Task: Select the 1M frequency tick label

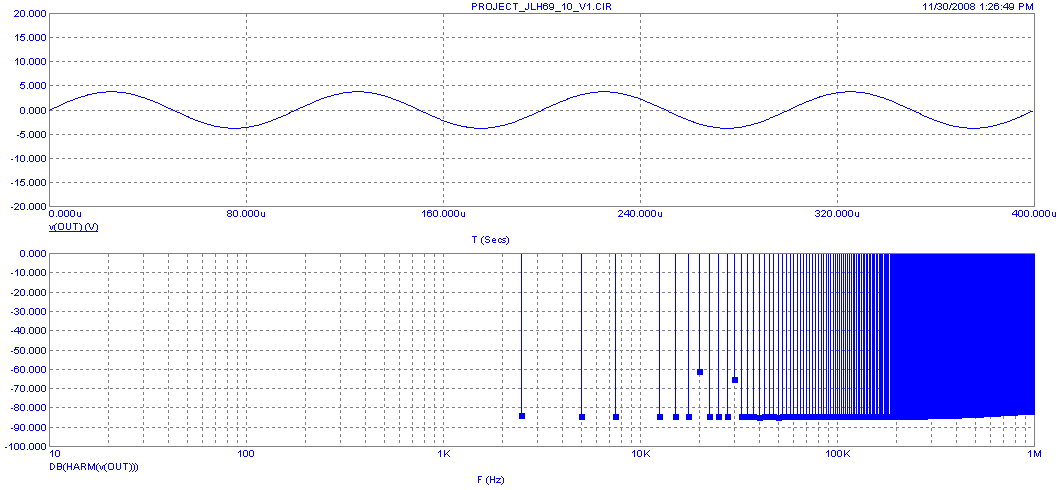Action: pyautogui.click(x=1034, y=454)
